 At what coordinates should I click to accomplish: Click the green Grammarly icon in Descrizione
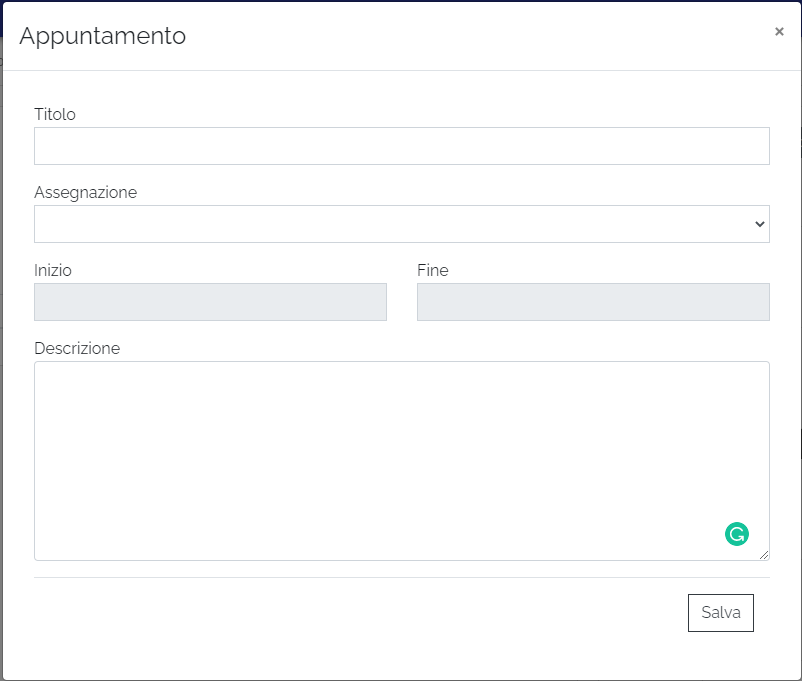[737, 534]
